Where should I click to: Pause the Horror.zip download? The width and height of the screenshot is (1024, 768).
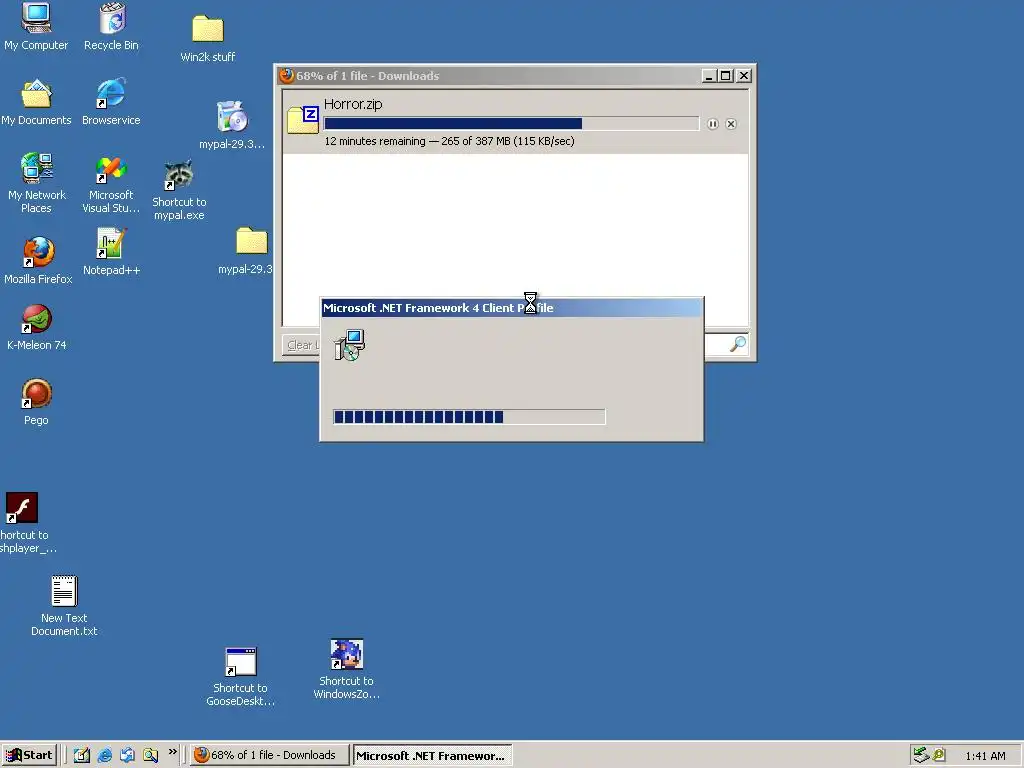click(712, 124)
